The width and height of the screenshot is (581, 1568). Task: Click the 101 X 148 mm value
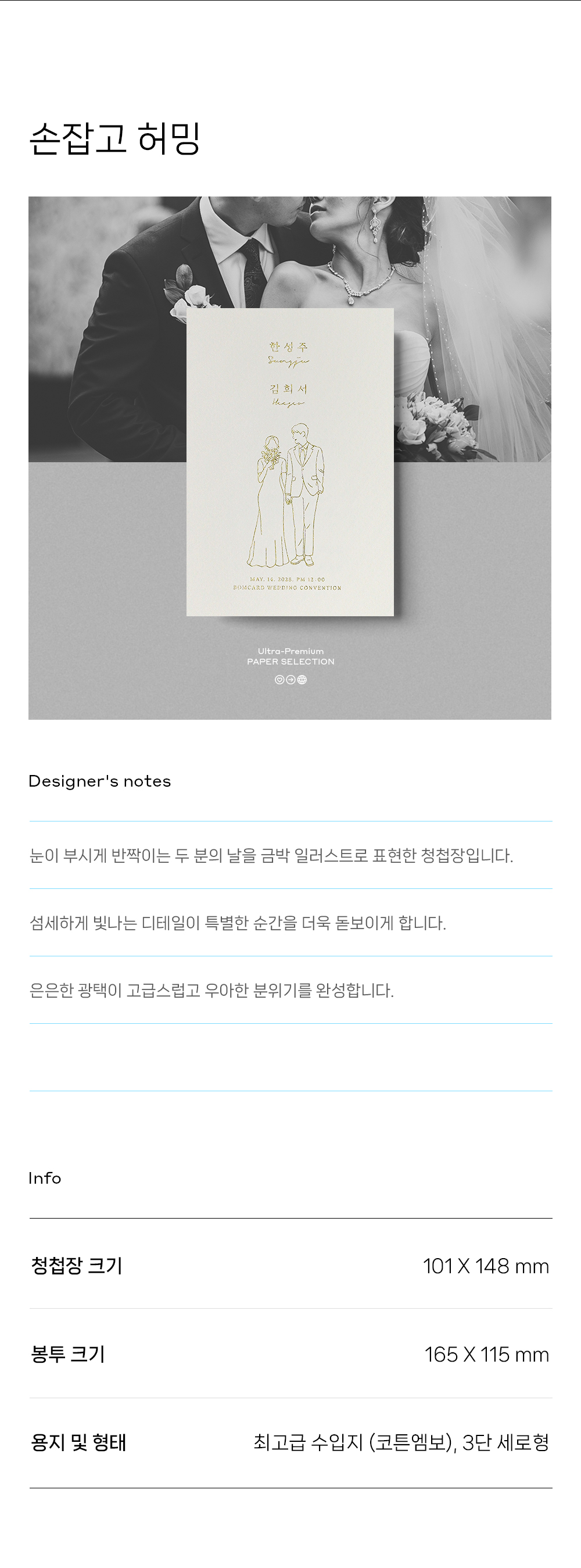[x=486, y=1266]
